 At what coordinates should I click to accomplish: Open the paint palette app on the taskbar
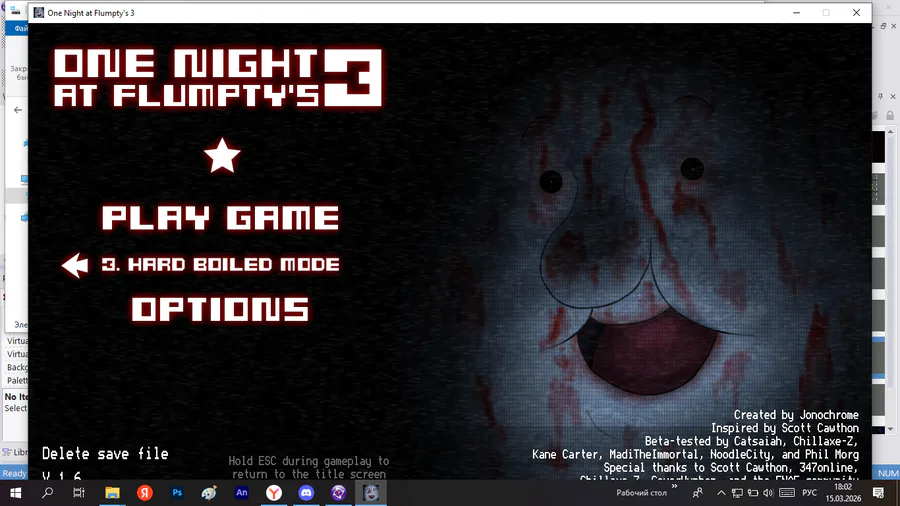coord(209,493)
